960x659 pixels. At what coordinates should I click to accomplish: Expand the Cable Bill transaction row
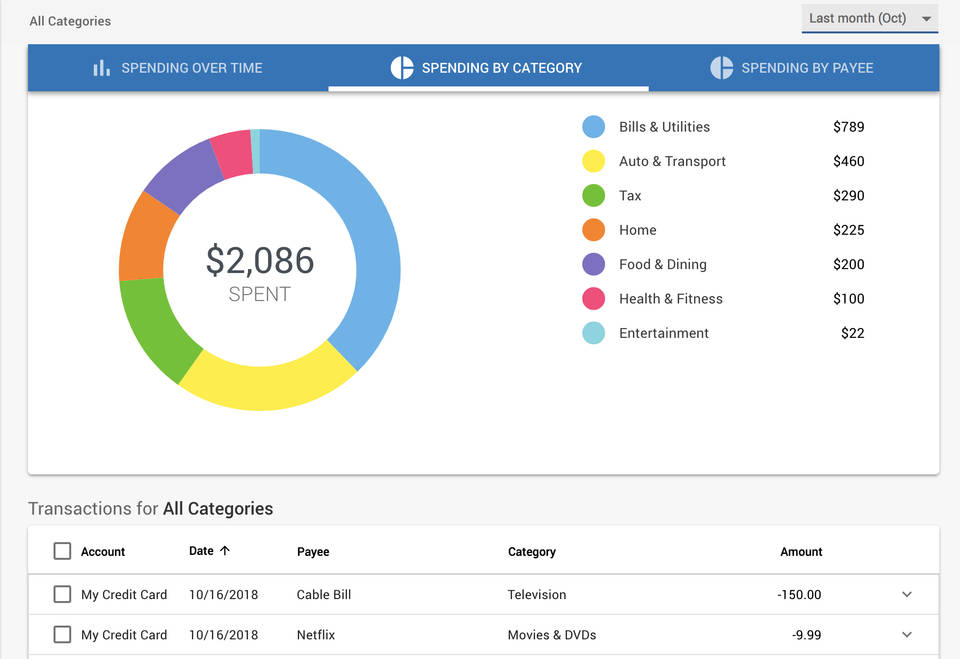pos(906,594)
